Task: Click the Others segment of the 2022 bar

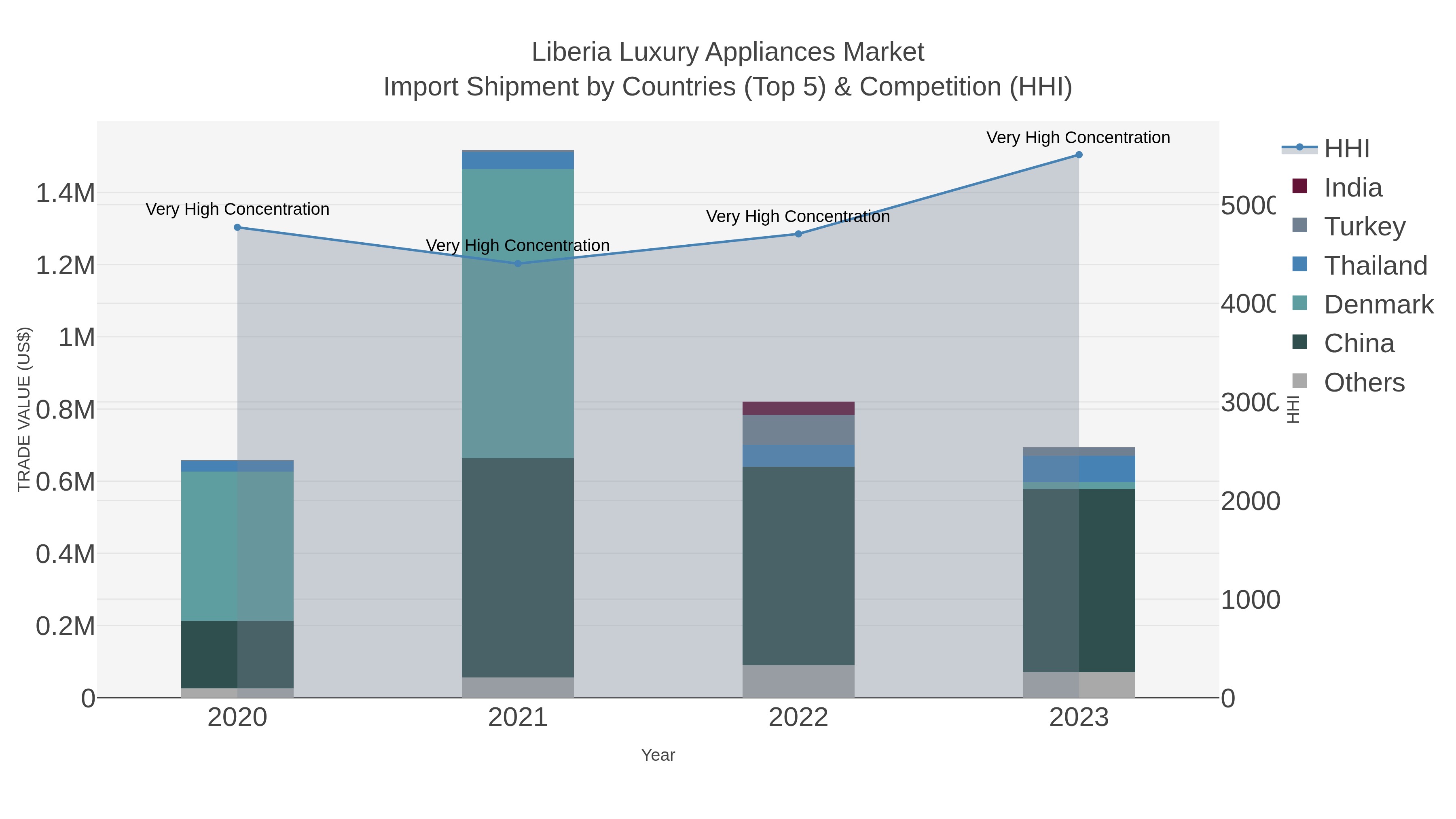Action: [799, 681]
